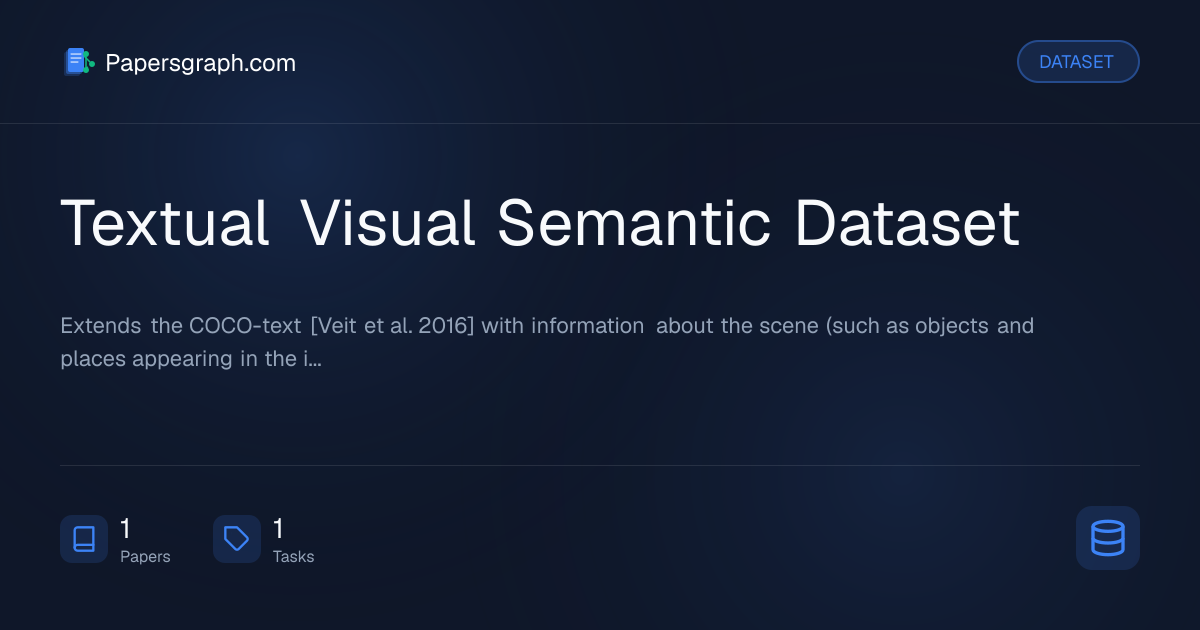Click the description starting 'Extends the COCO-text'

[x=547, y=342]
